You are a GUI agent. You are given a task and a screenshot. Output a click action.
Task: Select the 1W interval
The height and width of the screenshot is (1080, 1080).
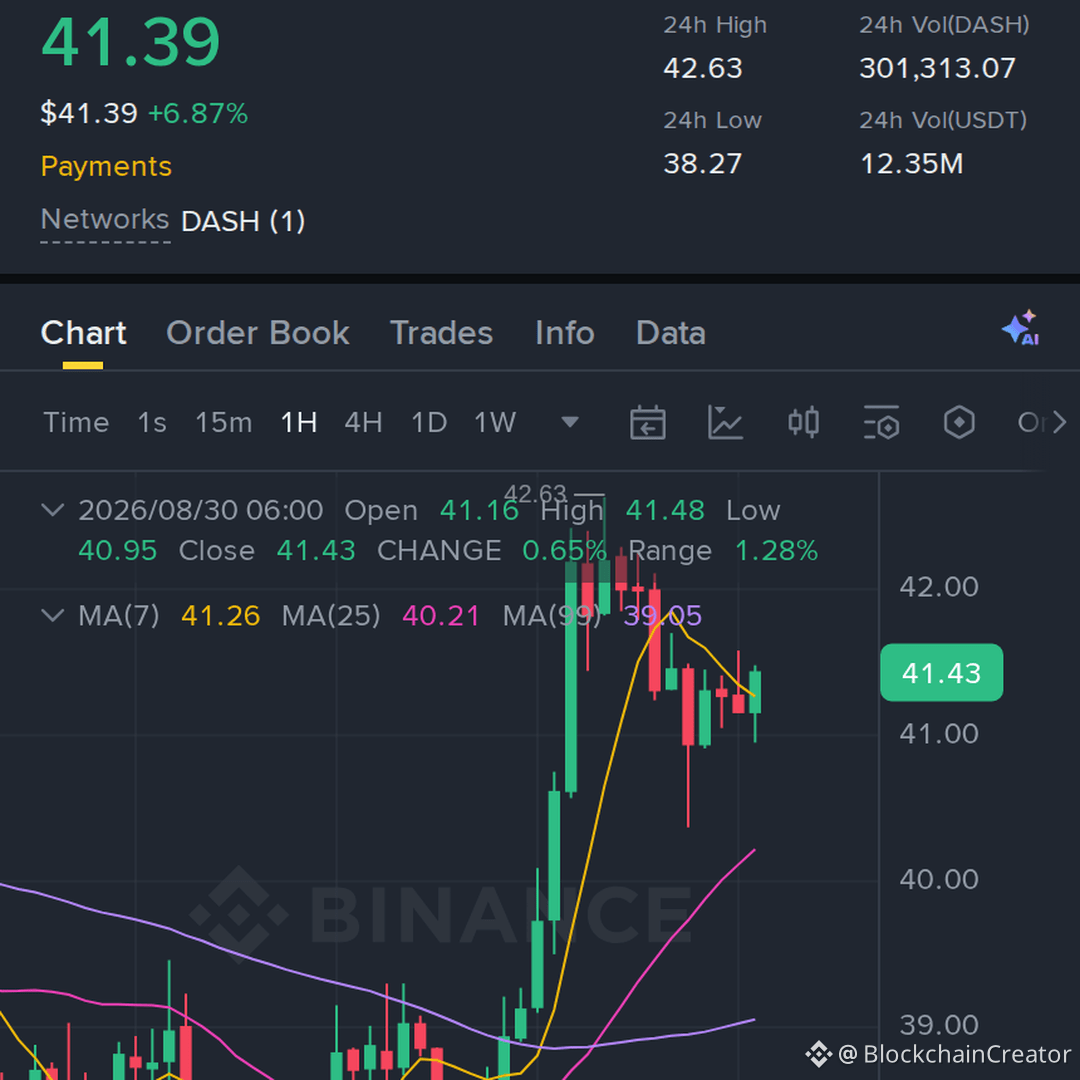pos(495,422)
